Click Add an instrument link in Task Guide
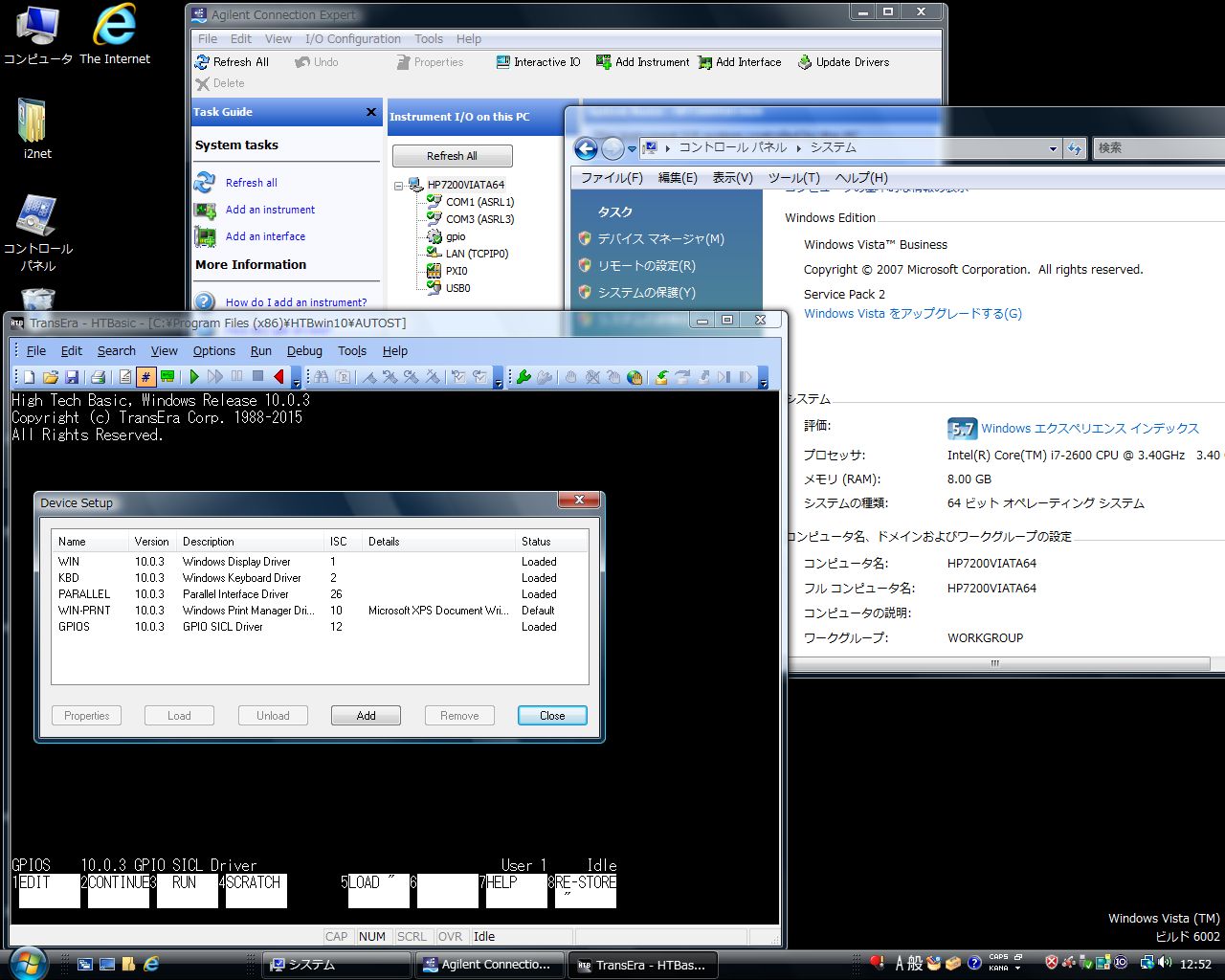This screenshot has width=1225, height=980. point(270,210)
